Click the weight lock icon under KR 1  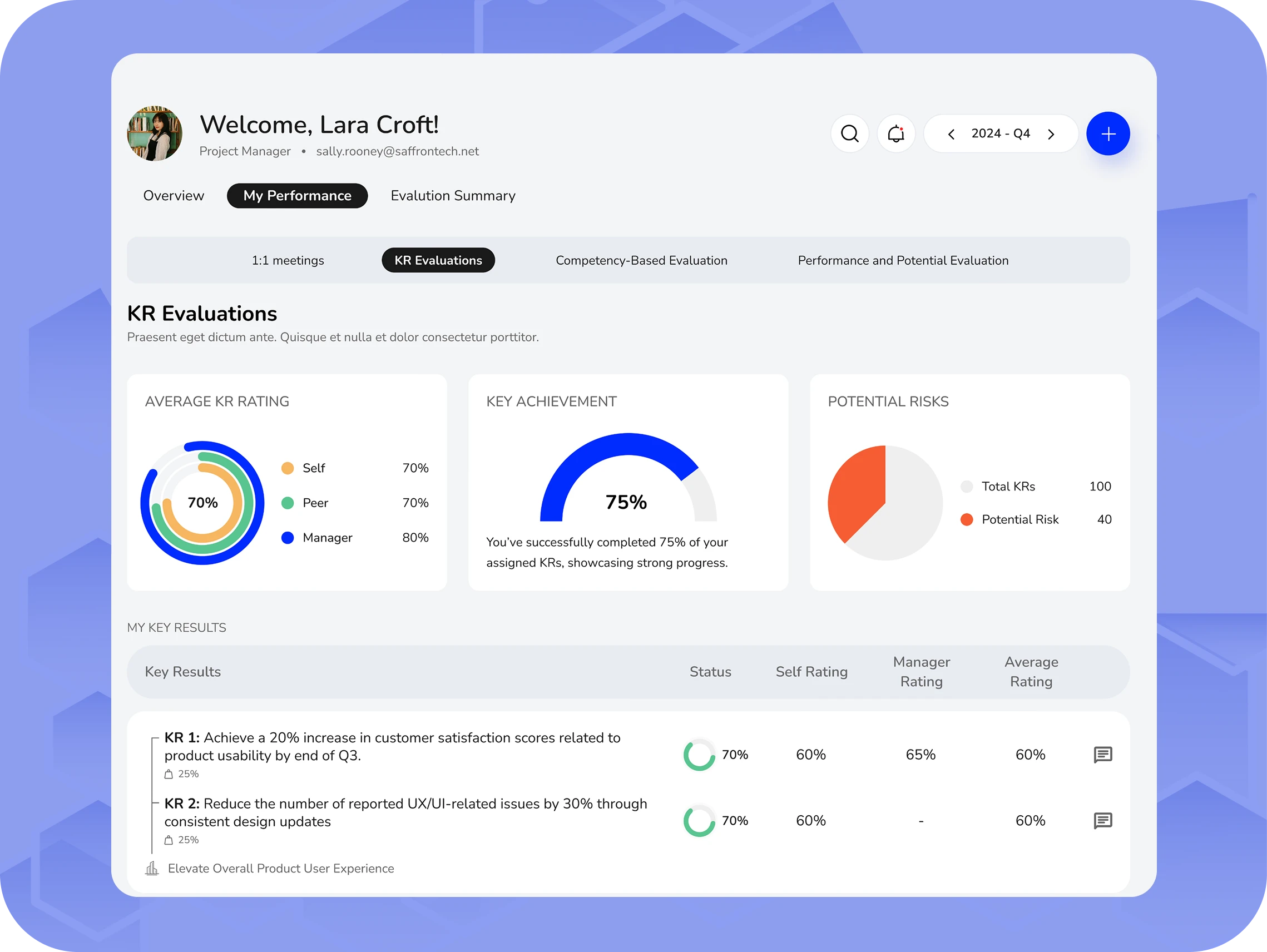169,774
